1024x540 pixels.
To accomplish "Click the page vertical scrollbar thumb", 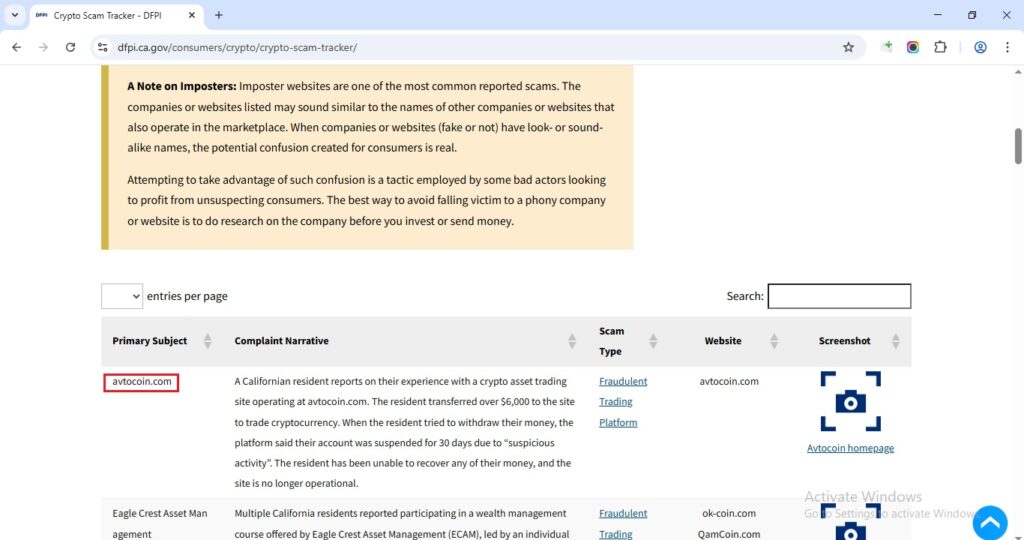I will pyautogui.click(x=1018, y=146).
